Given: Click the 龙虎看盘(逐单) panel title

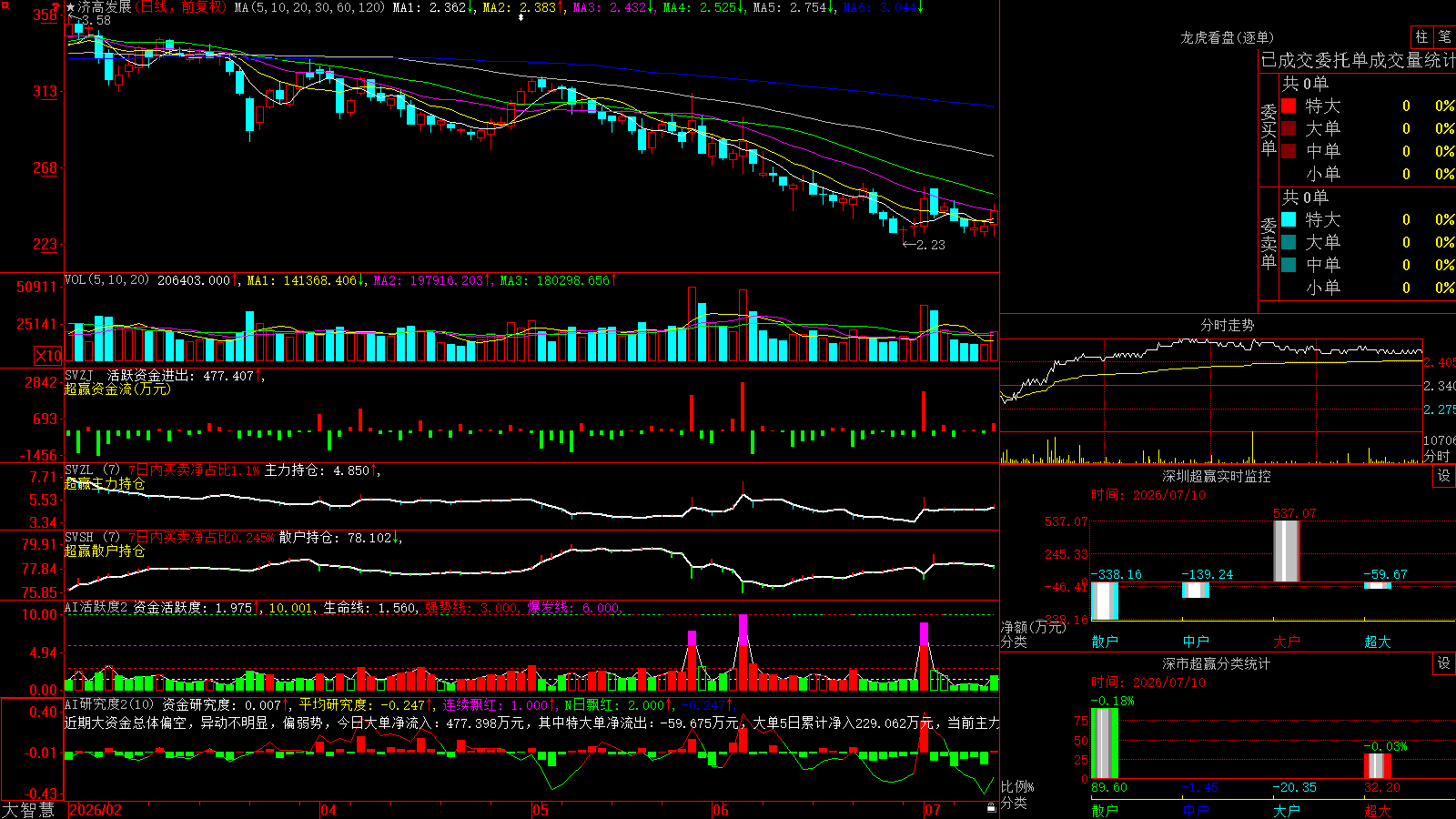Looking at the screenshot, I should click(1228, 37).
